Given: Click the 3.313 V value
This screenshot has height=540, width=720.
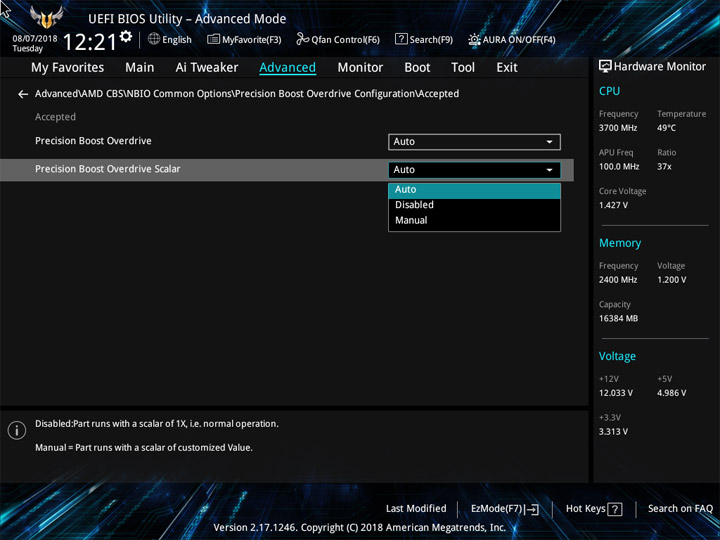Looking at the screenshot, I should coord(613,432).
